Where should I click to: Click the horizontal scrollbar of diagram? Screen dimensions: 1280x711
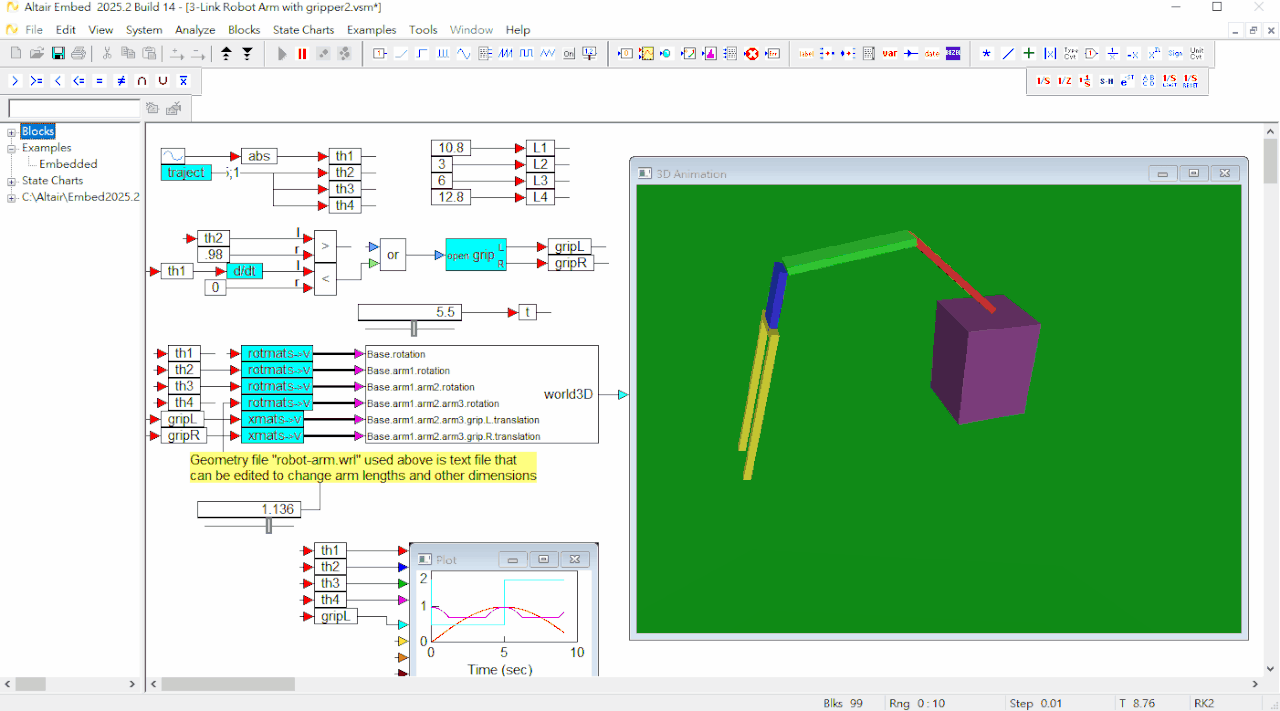click(228, 684)
